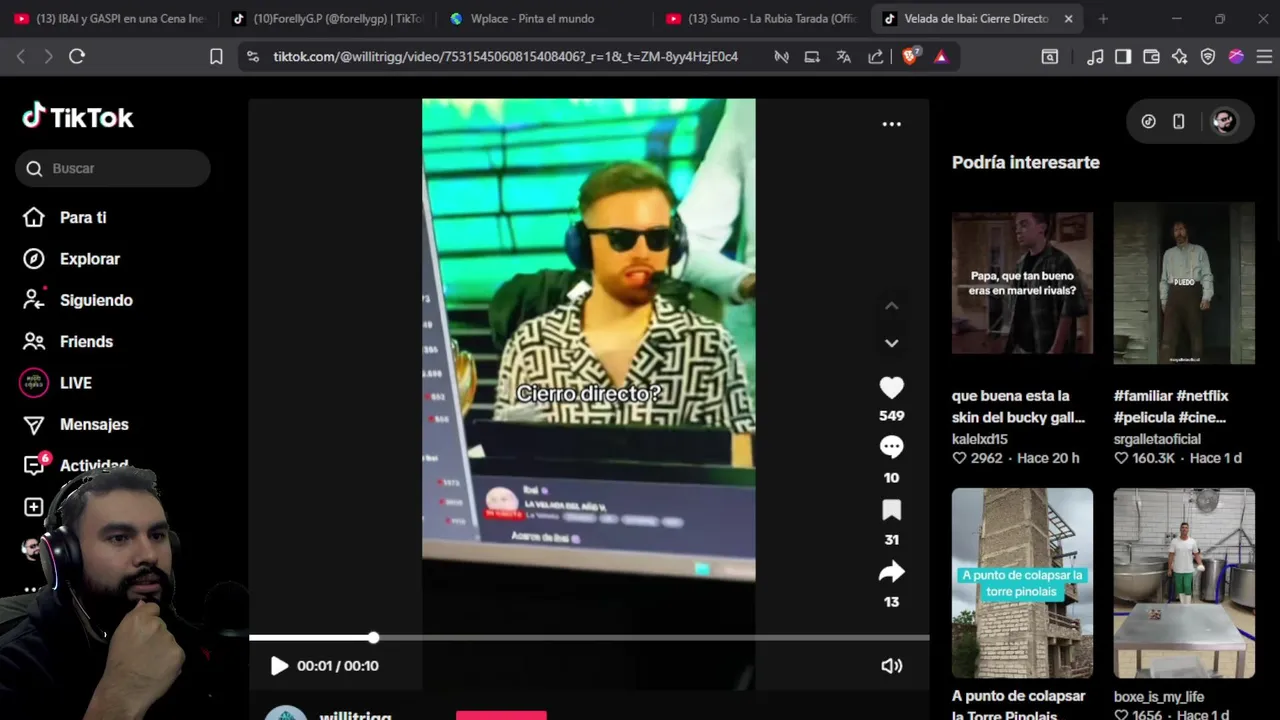Click the translate page icon

[x=843, y=57]
